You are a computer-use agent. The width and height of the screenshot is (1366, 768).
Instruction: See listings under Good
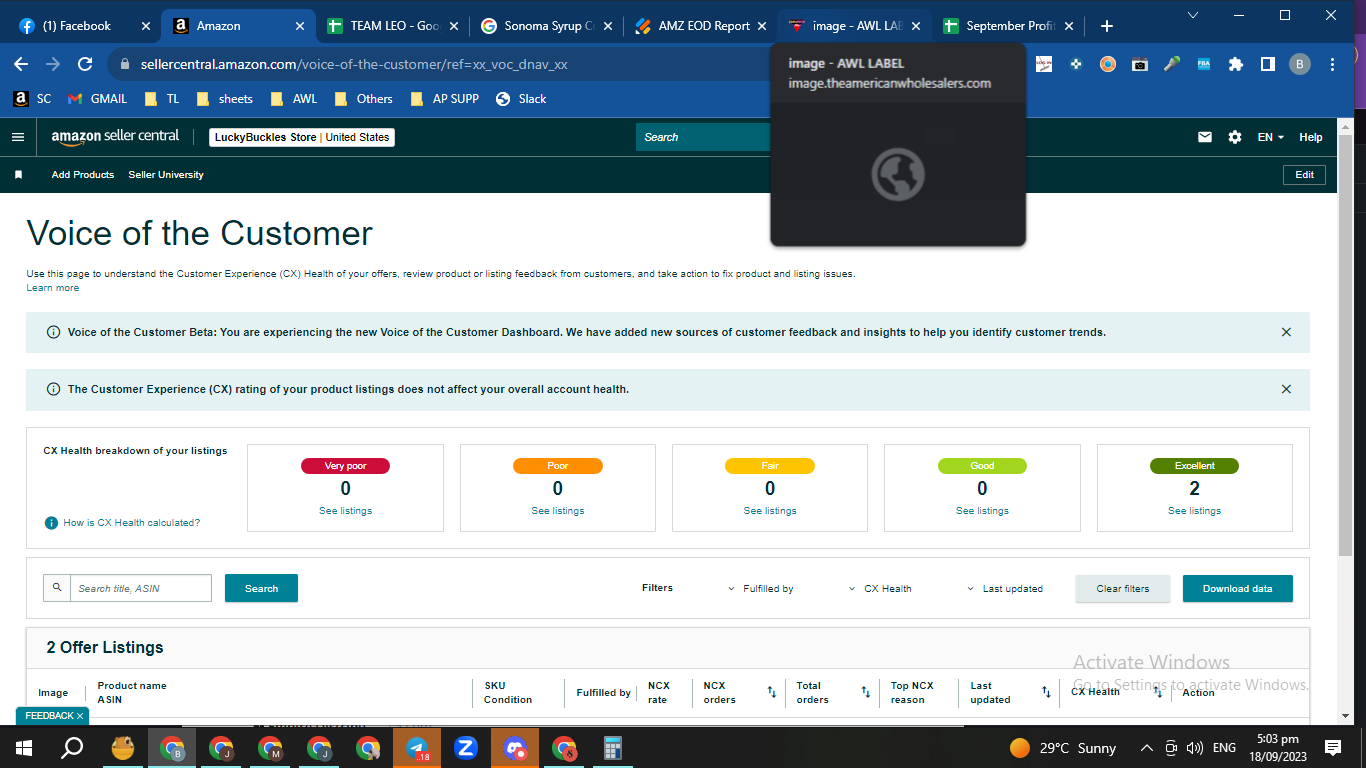[x=982, y=511]
